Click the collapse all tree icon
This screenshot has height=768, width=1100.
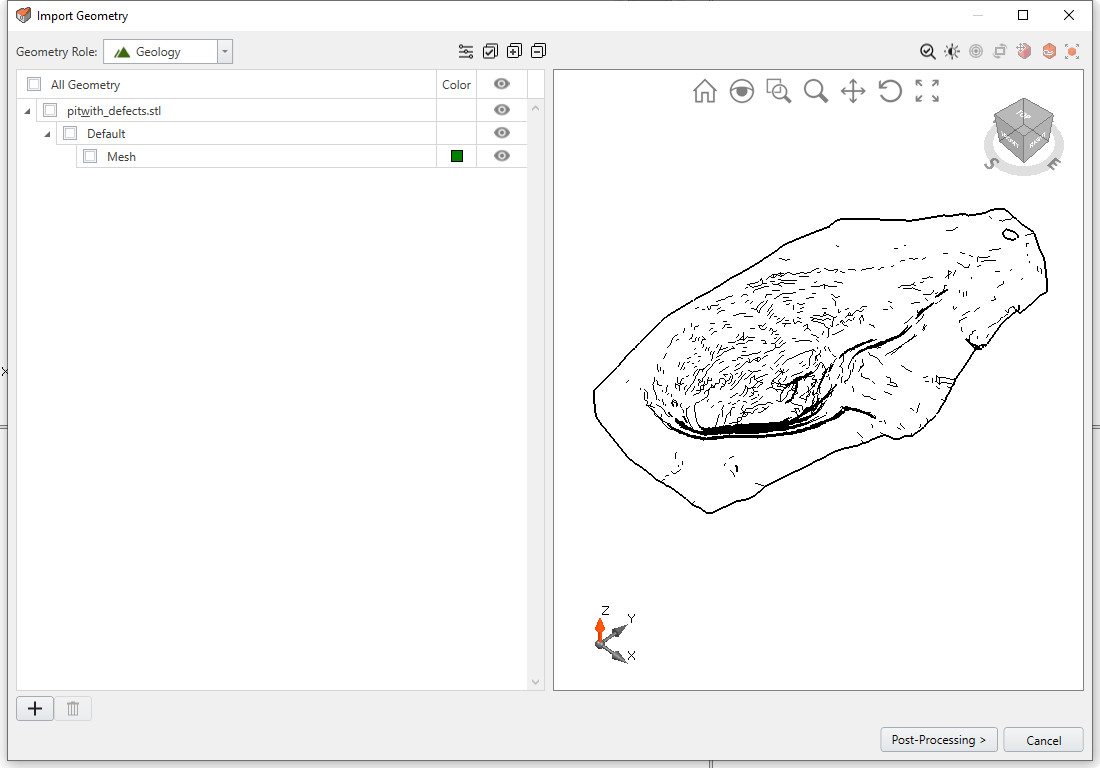click(538, 51)
